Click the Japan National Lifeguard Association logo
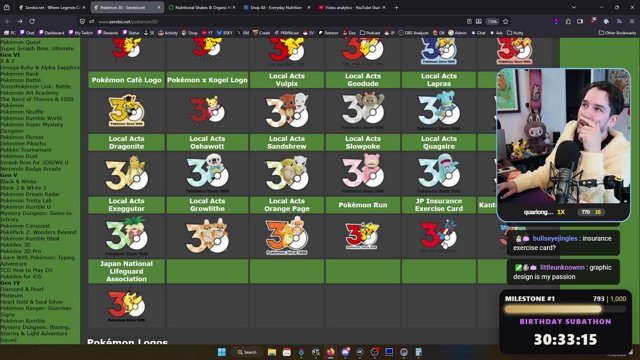Image resolution: width=640 pixels, height=360 pixels. [x=127, y=306]
